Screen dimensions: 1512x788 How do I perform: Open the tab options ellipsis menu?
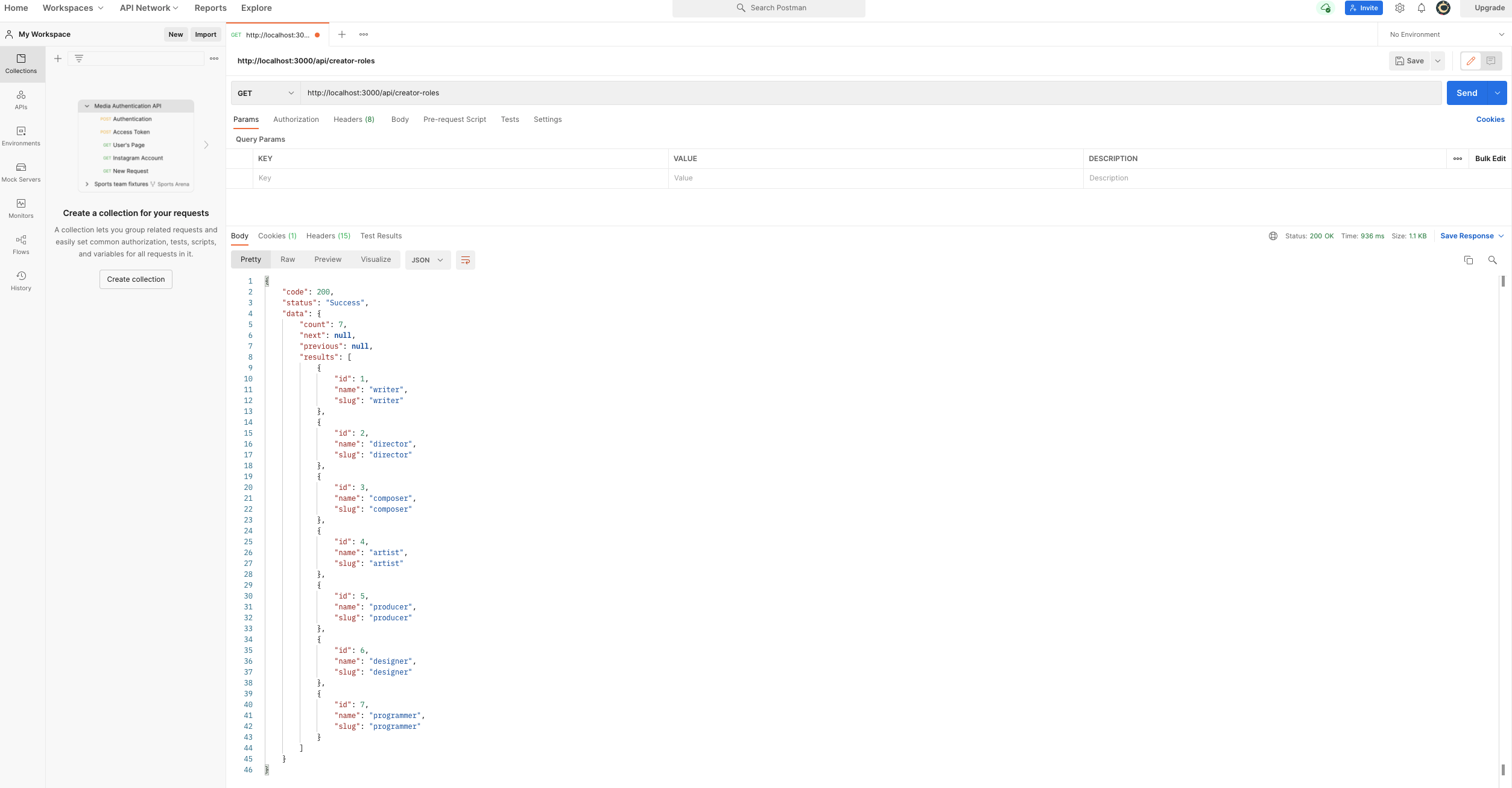pos(364,34)
